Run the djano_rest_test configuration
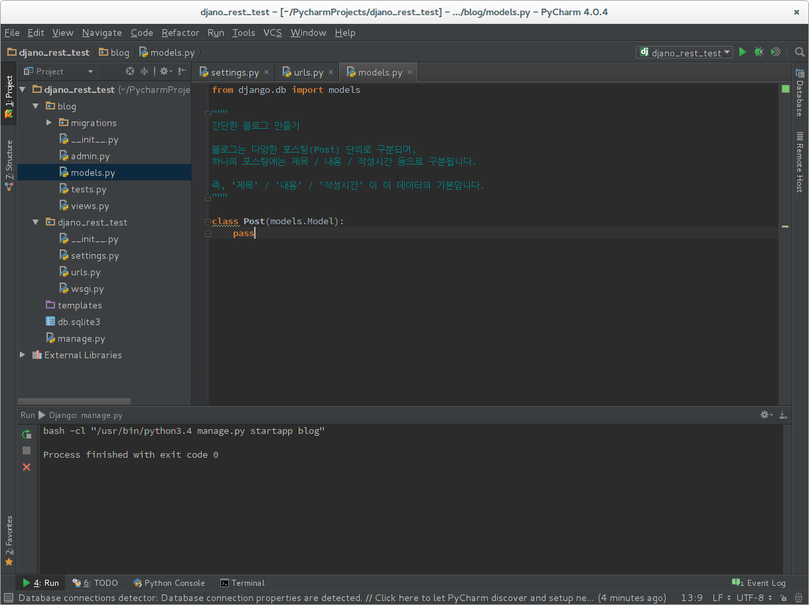809x605 pixels. 742,52
